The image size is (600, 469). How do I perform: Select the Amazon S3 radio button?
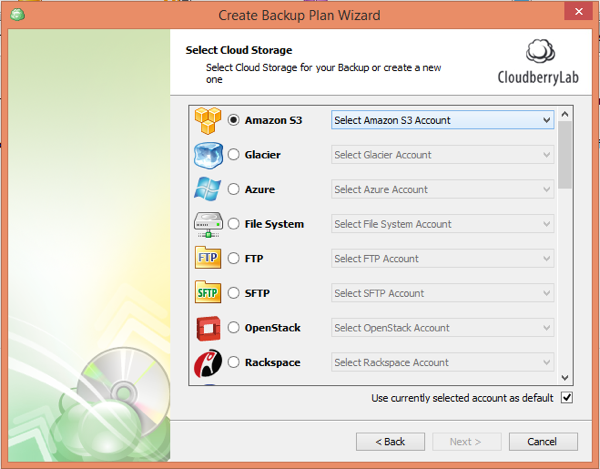point(233,120)
